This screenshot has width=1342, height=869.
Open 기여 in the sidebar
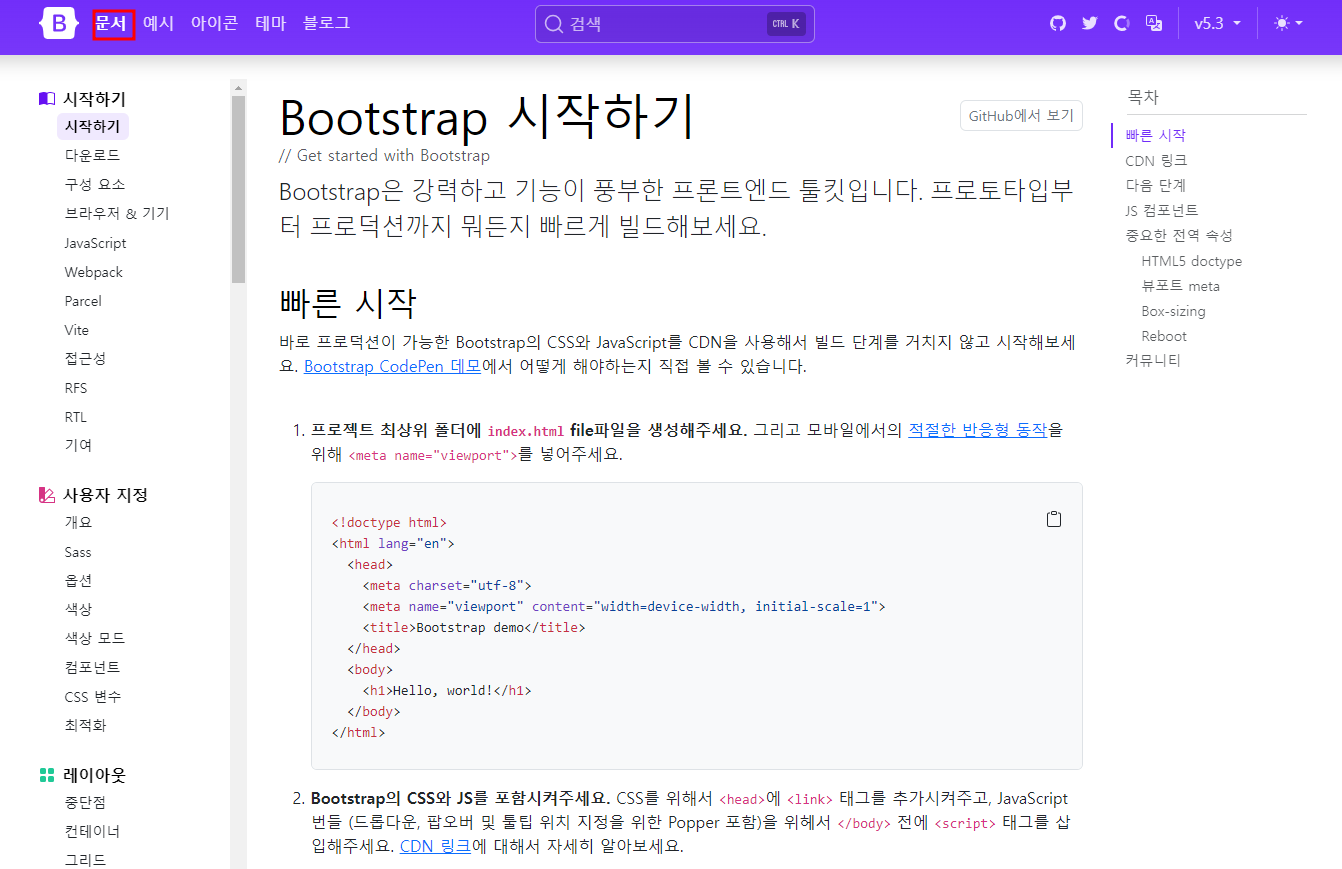tap(78, 446)
